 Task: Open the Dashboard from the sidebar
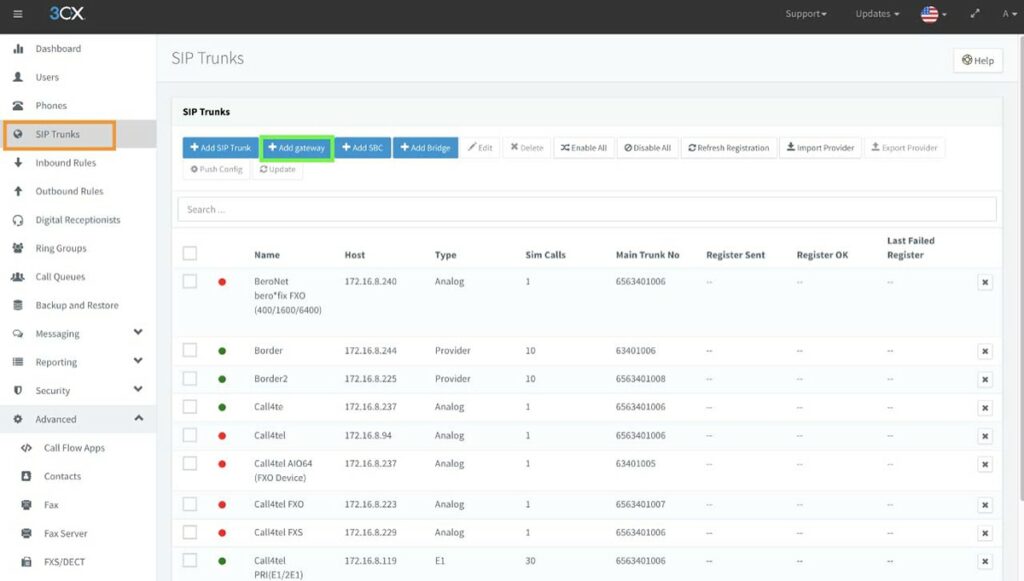click(x=57, y=48)
